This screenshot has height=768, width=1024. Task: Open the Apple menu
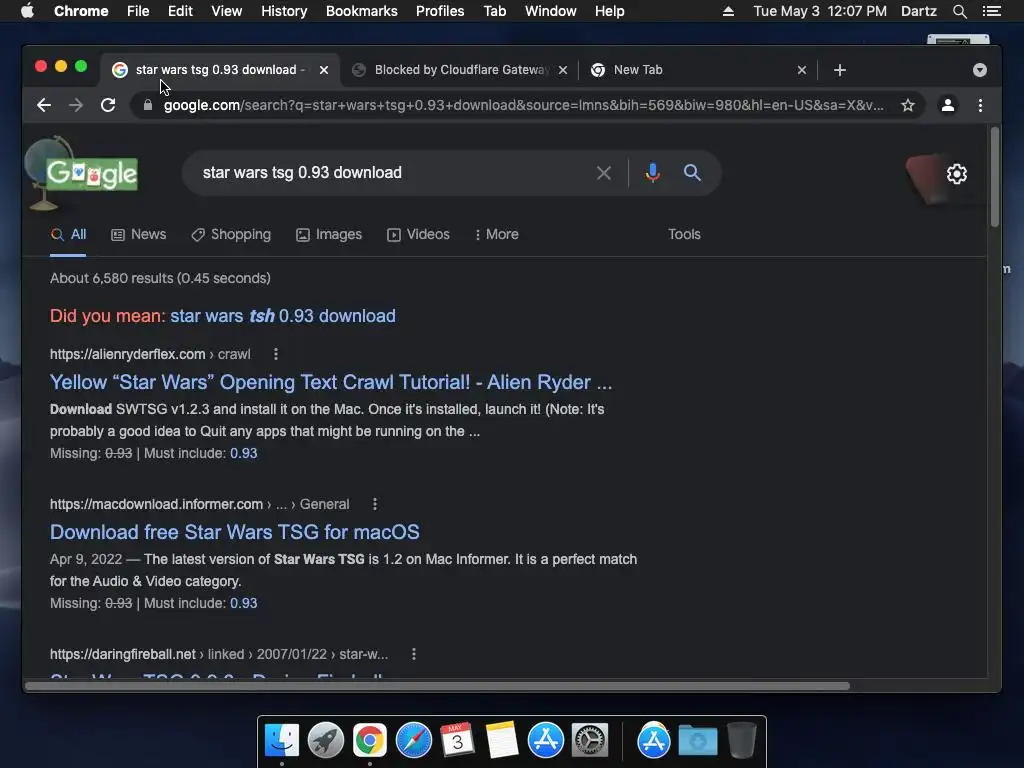click(x=27, y=11)
